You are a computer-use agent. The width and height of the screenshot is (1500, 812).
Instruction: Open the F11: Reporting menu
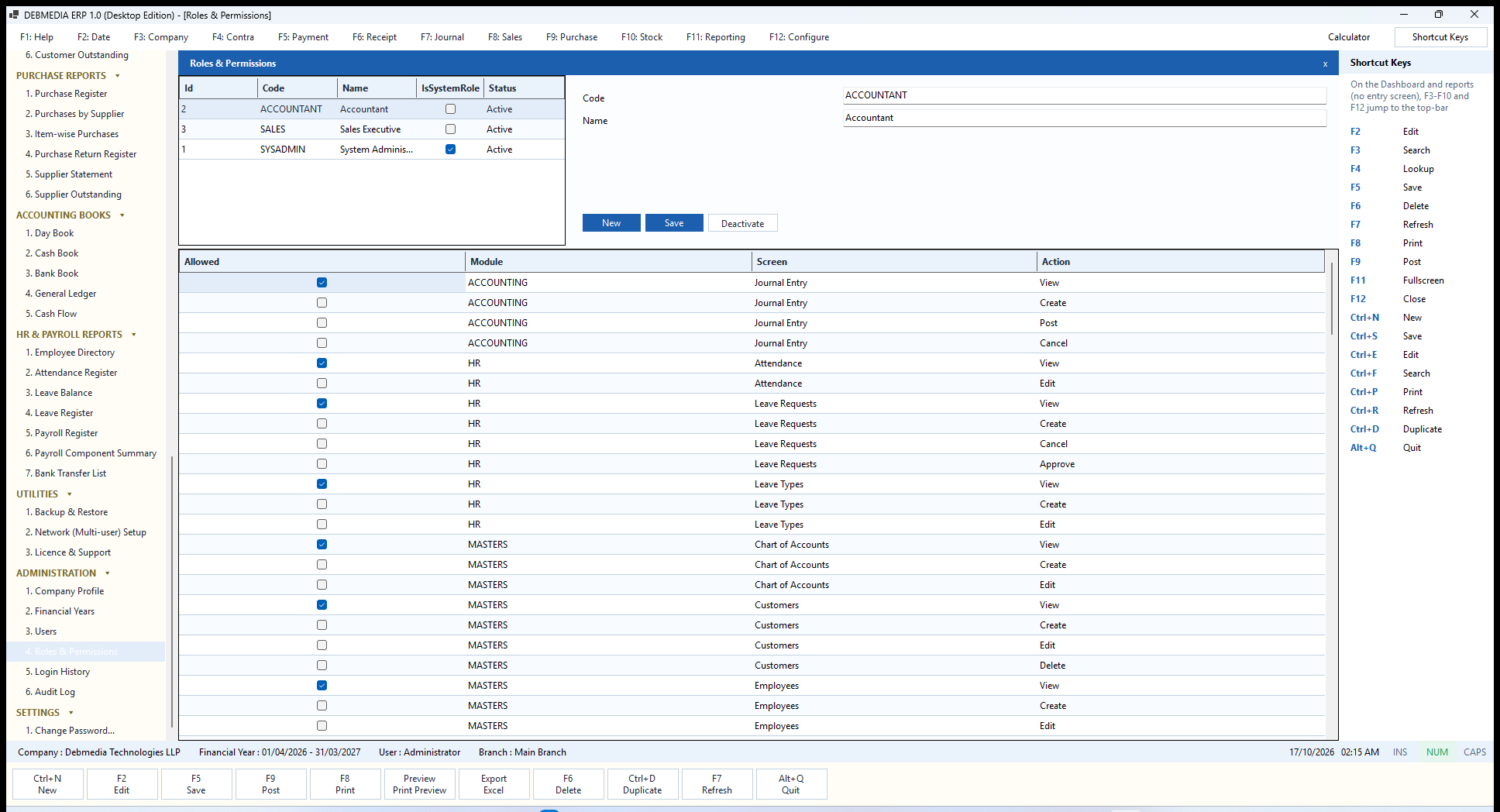(x=716, y=37)
